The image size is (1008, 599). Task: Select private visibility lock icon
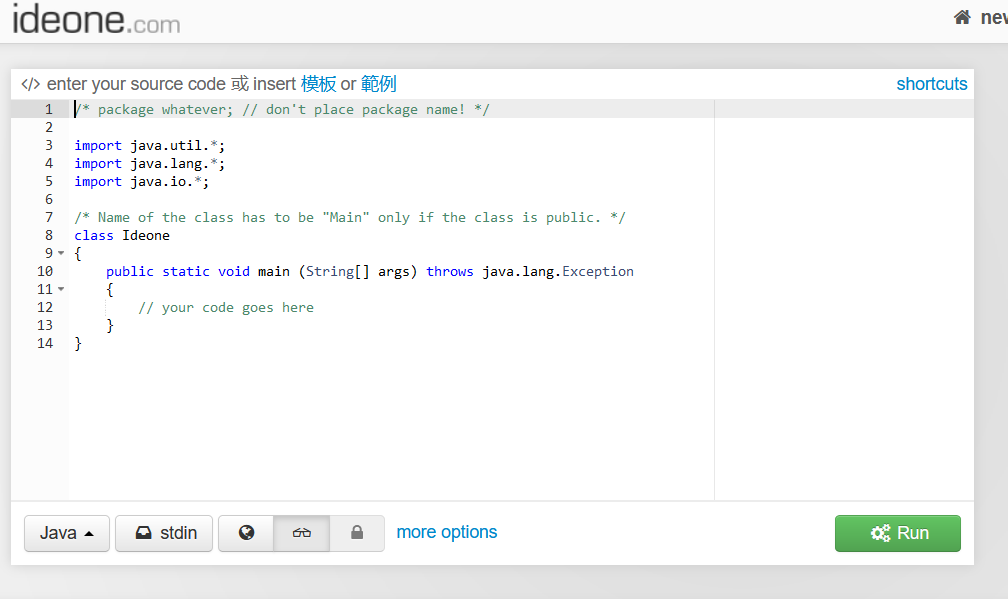coord(357,533)
